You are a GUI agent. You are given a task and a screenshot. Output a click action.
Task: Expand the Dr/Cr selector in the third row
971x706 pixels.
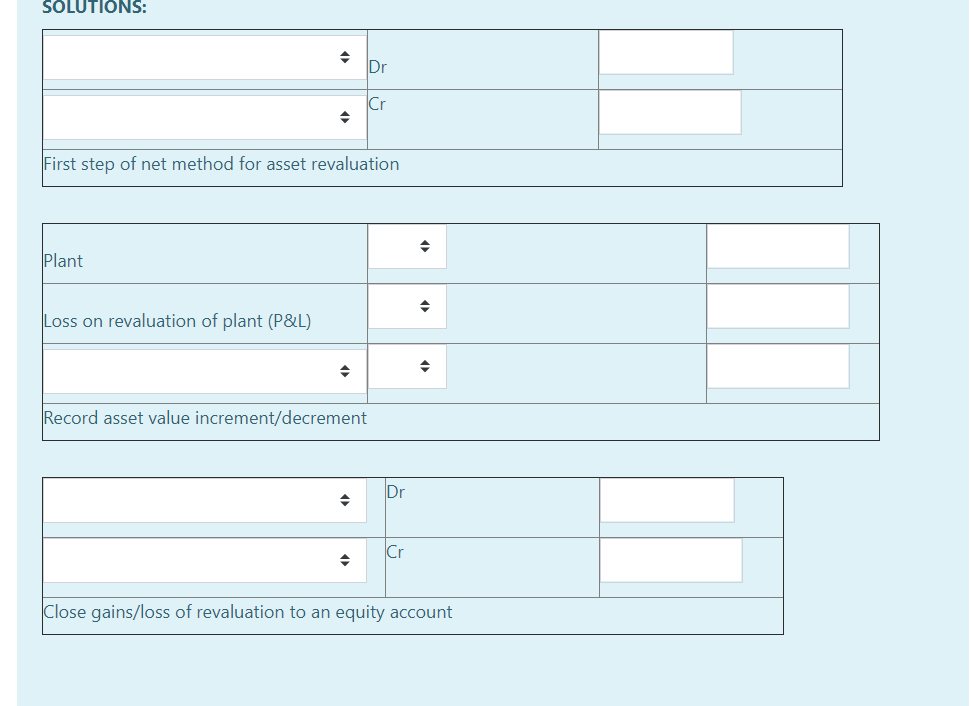[407, 366]
